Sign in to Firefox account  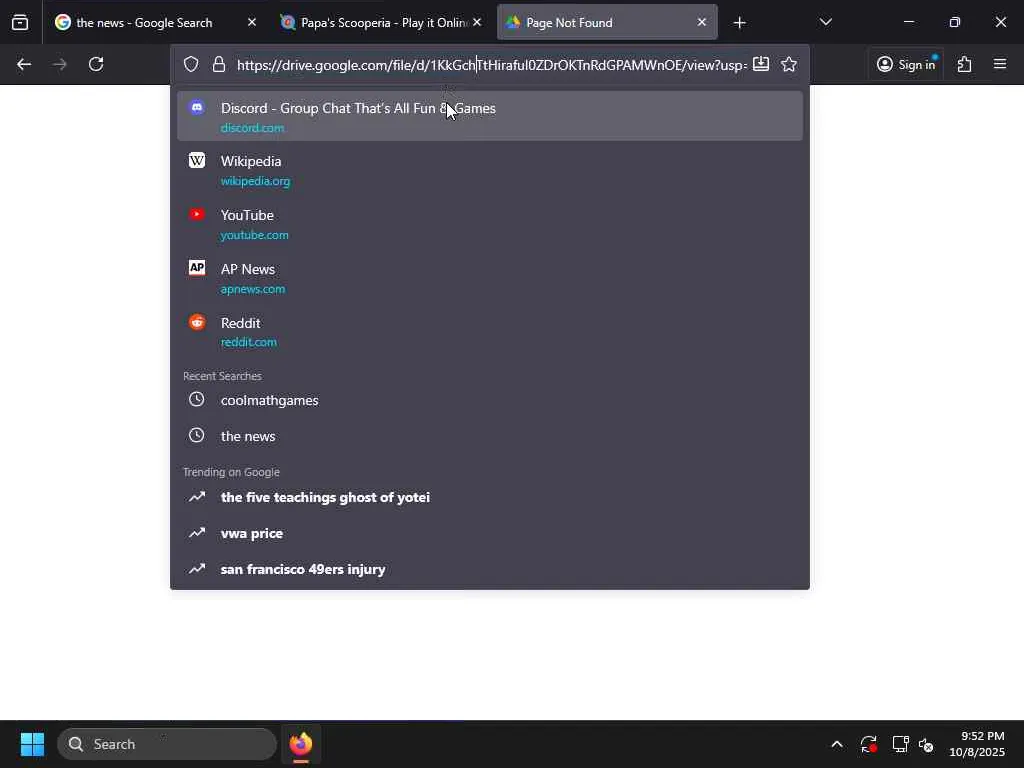pos(906,64)
